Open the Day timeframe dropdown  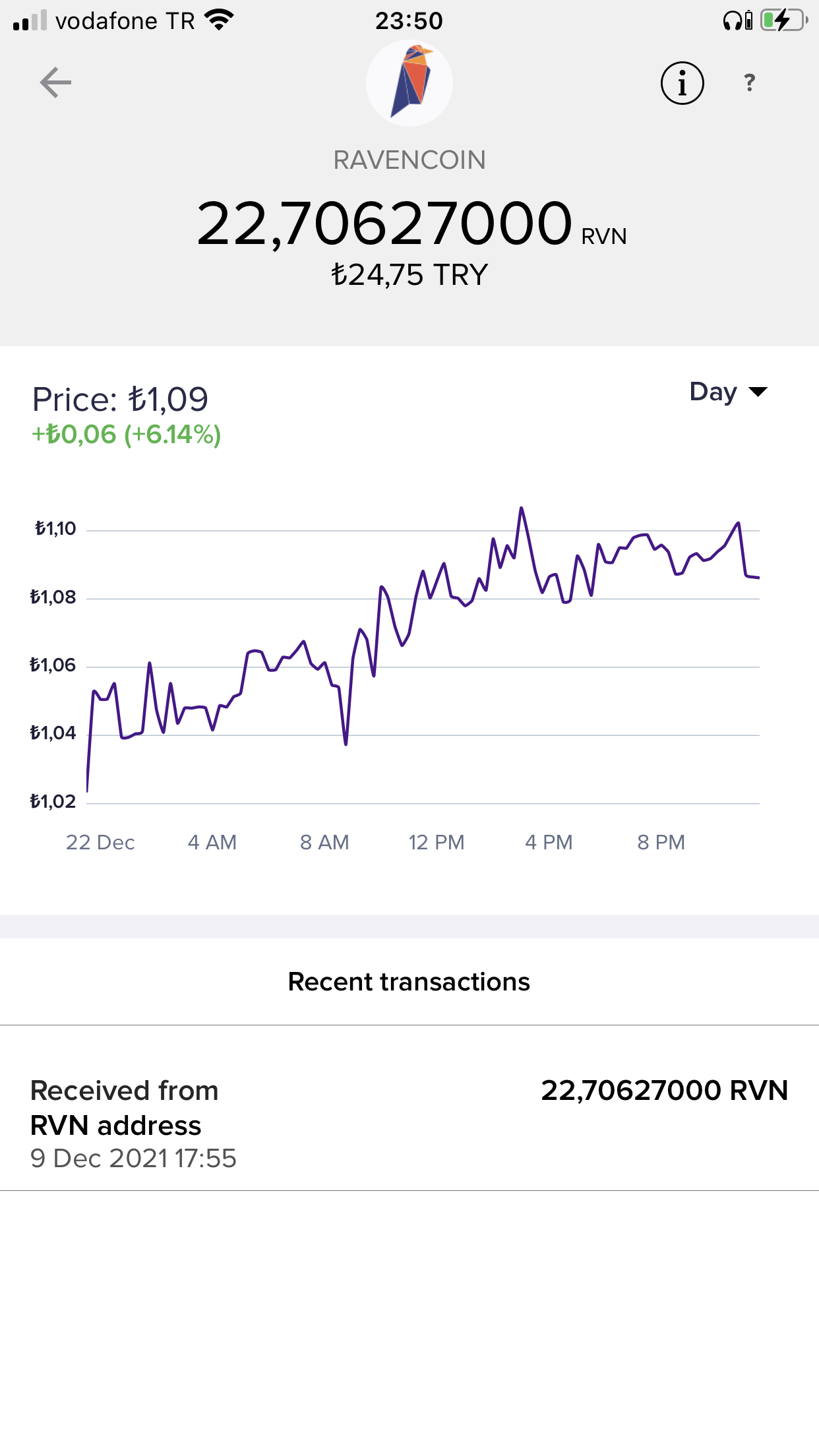[729, 392]
